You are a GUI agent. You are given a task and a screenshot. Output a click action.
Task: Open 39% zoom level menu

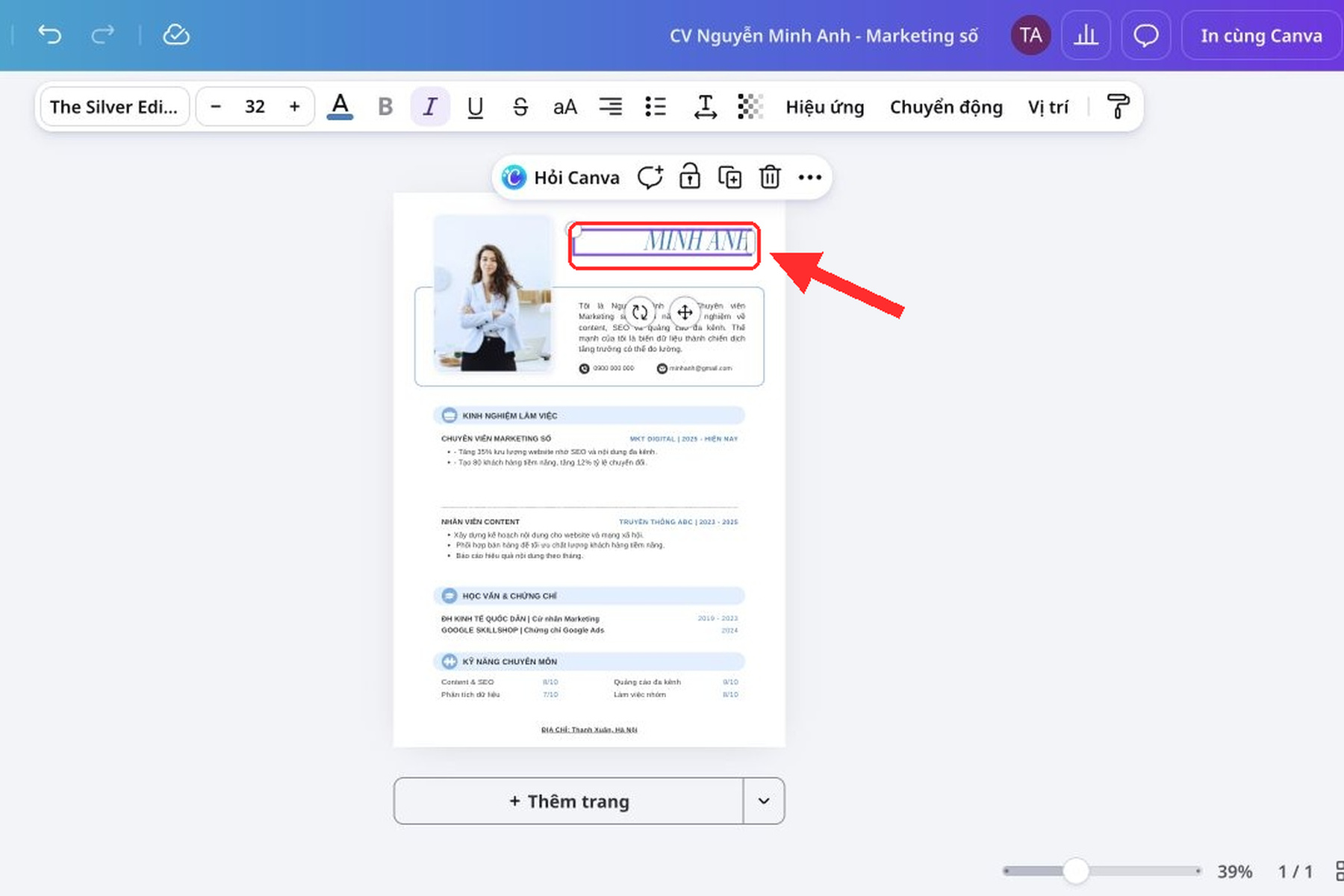click(1235, 871)
